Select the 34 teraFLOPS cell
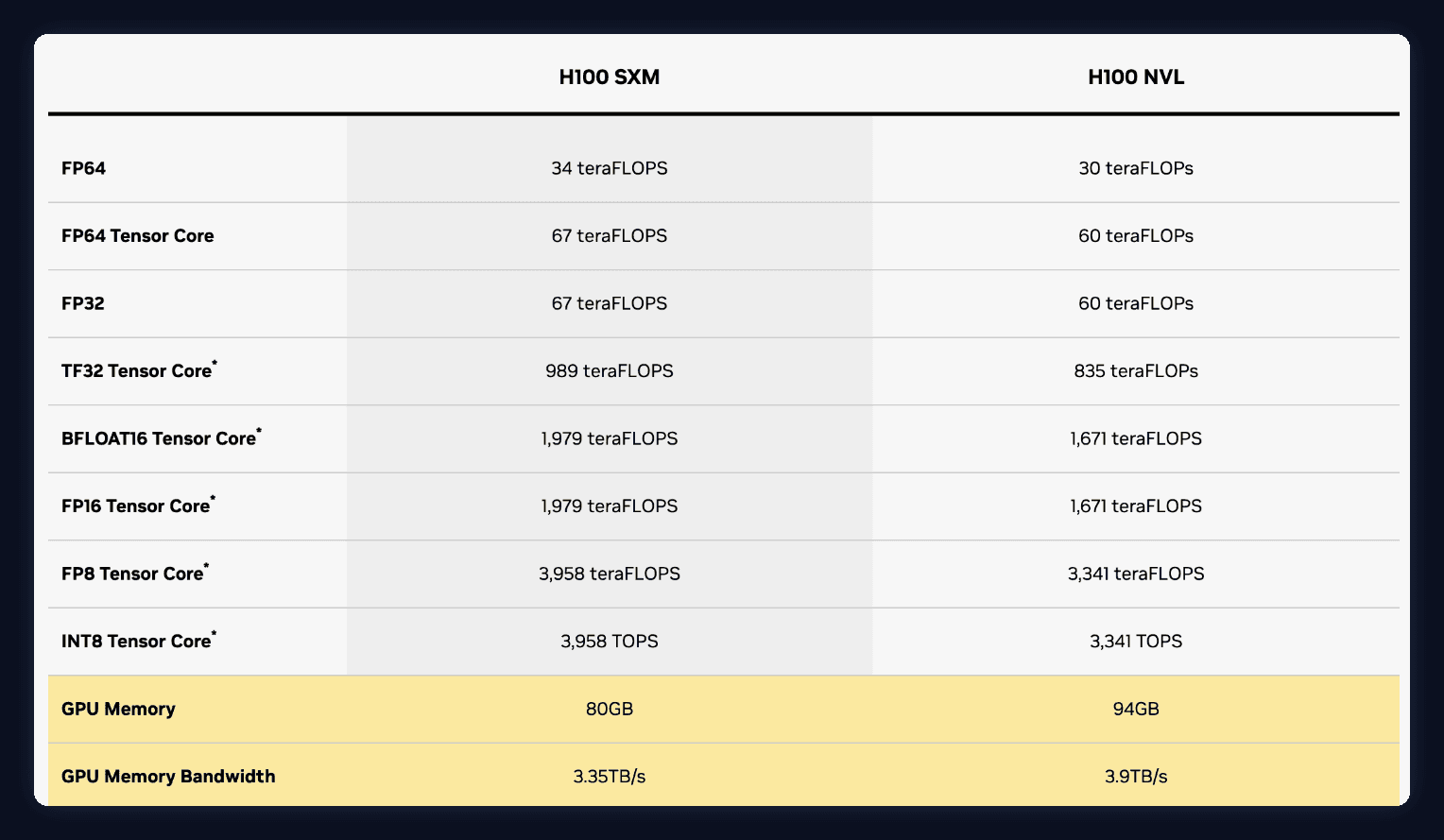Image resolution: width=1444 pixels, height=840 pixels. click(x=610, y=168)
